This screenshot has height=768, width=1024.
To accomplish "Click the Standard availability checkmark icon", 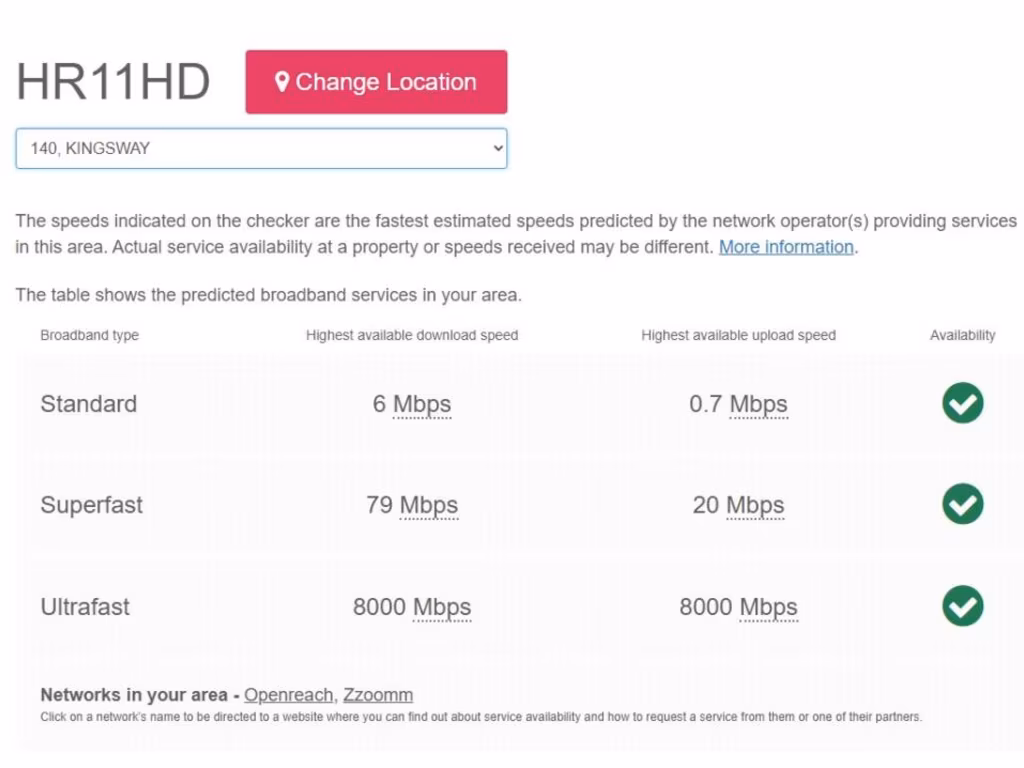I will pyautogui.click(x=962, y=404).
